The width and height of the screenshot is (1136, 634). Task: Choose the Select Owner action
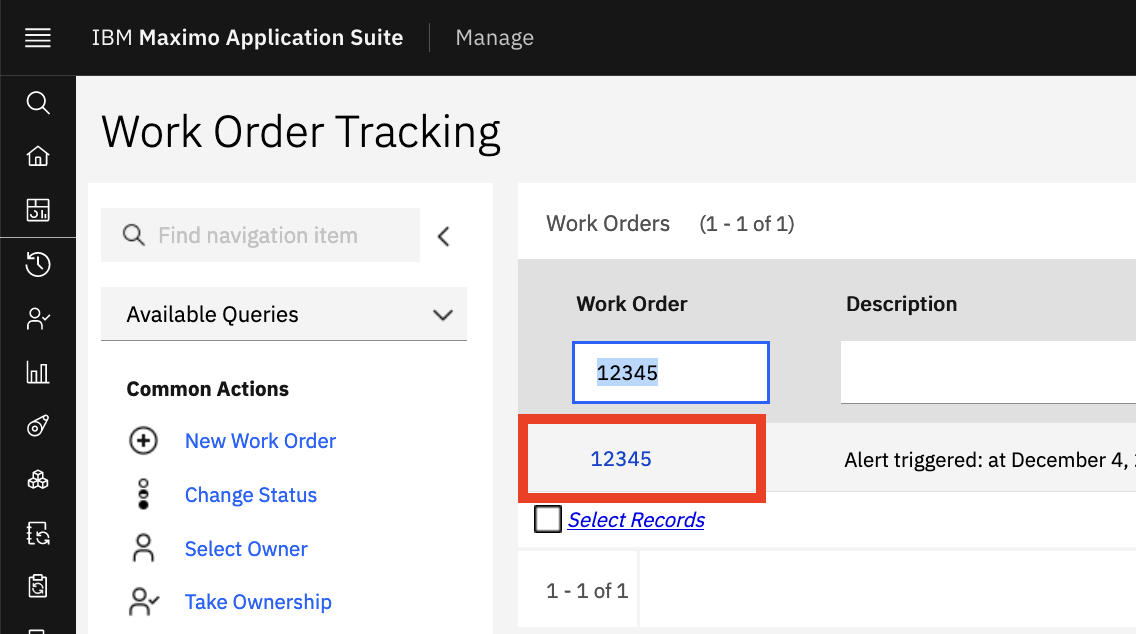[246, 549]
